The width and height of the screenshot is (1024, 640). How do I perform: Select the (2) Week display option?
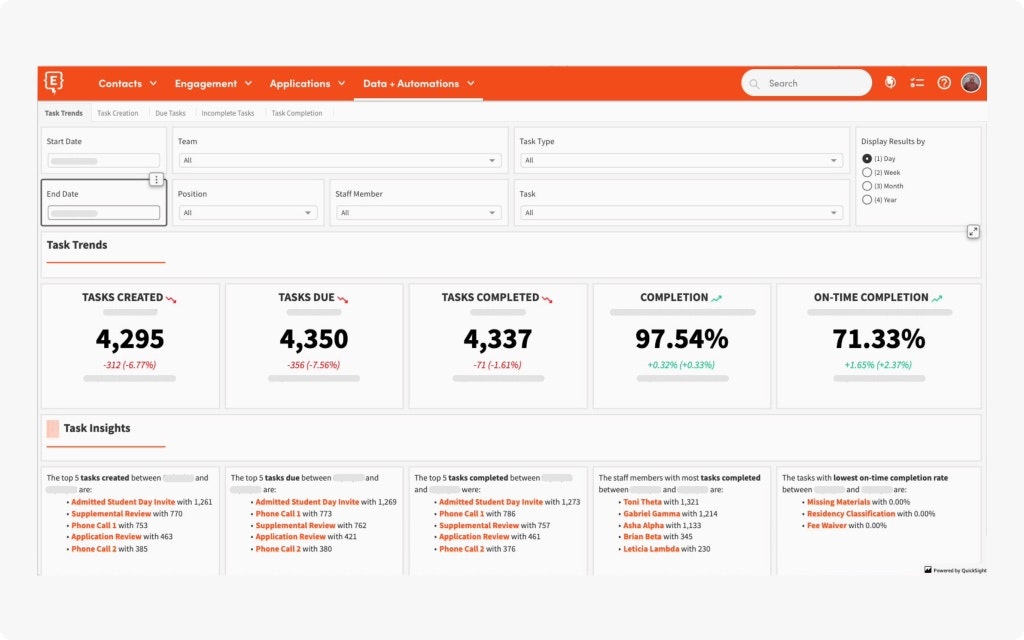[867, 172]
